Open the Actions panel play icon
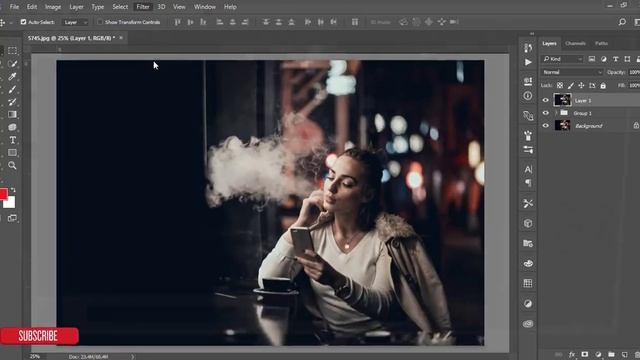The image size is (640, 360). (528, 62)
